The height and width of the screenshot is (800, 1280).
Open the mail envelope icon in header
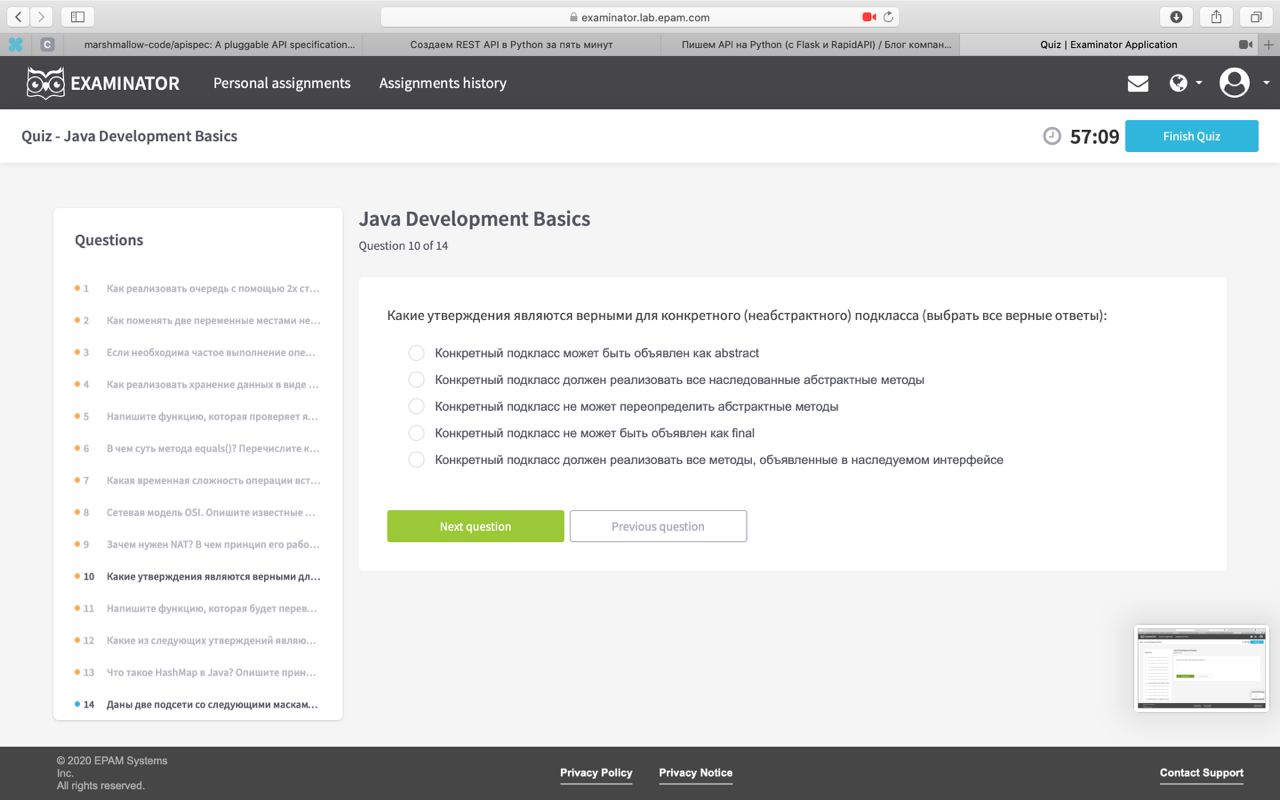pos(1138,83)
